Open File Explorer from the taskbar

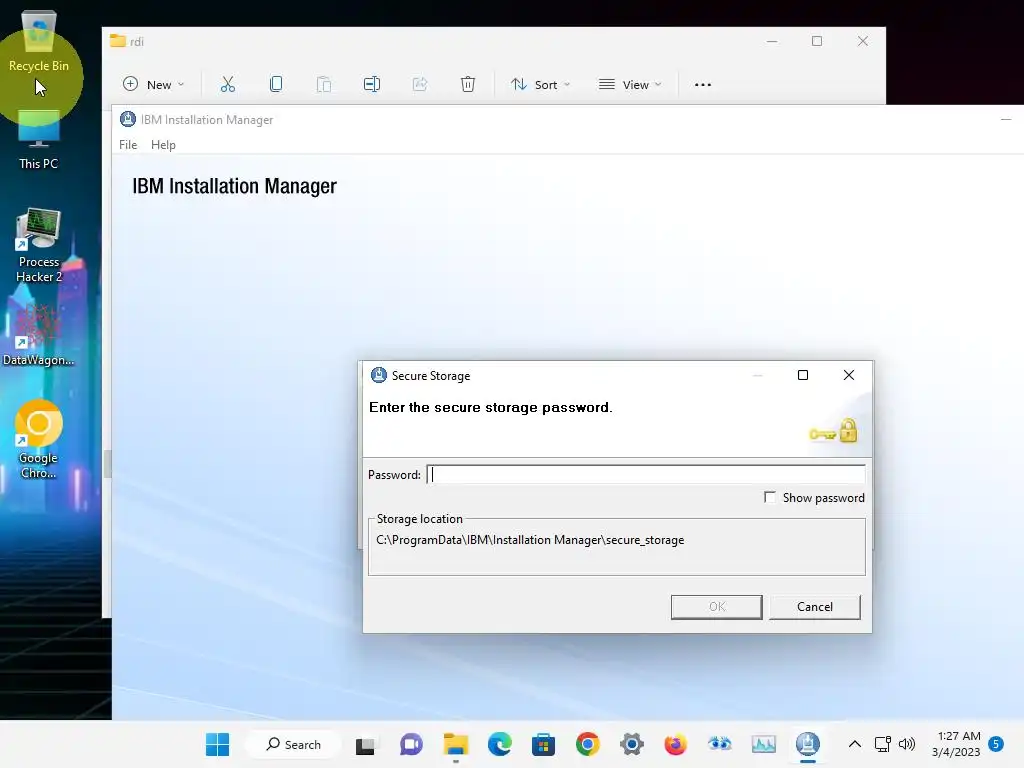tap(456, 744)
